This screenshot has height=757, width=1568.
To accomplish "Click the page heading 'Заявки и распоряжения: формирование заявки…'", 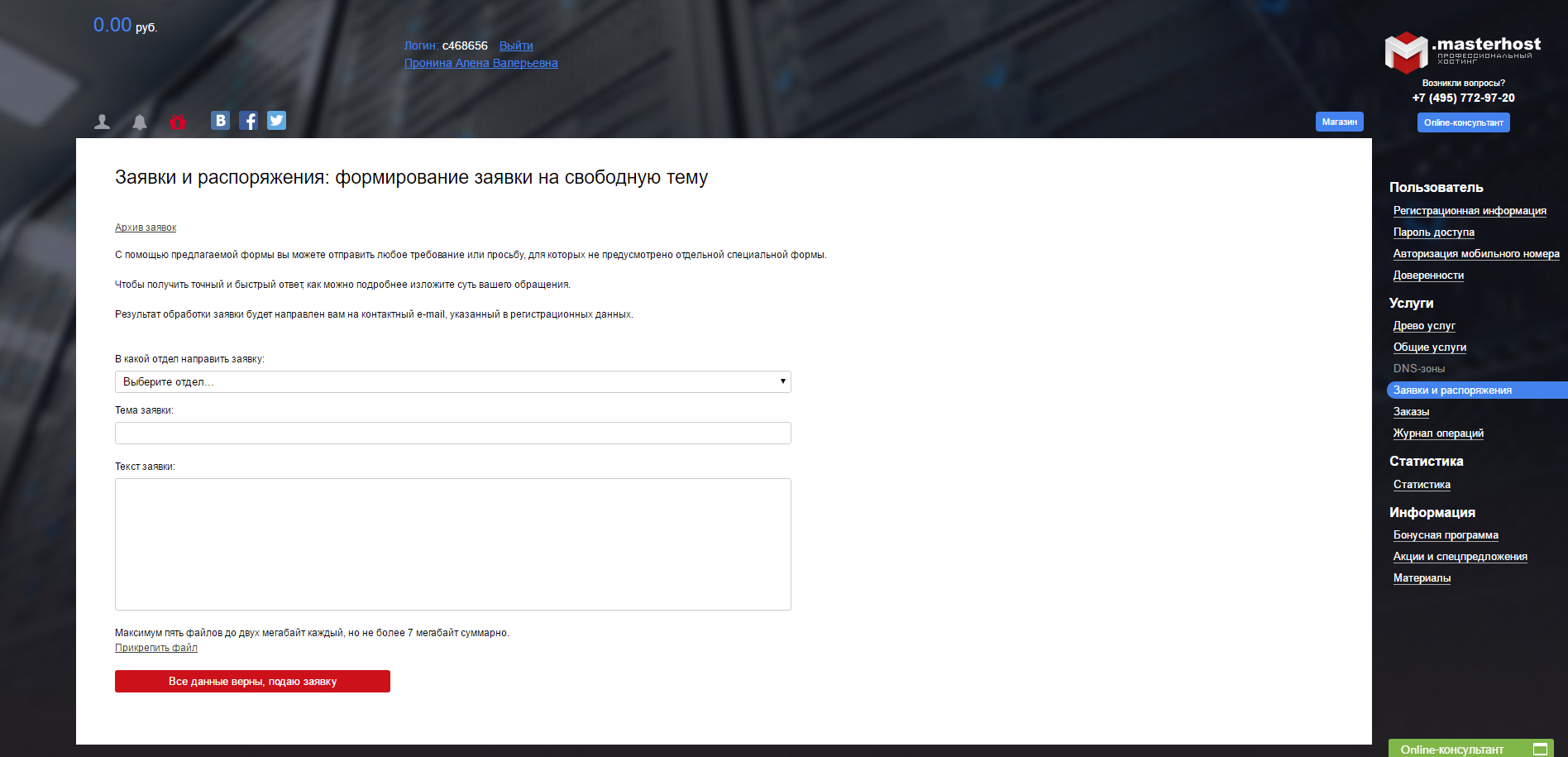I will point(411,178).
